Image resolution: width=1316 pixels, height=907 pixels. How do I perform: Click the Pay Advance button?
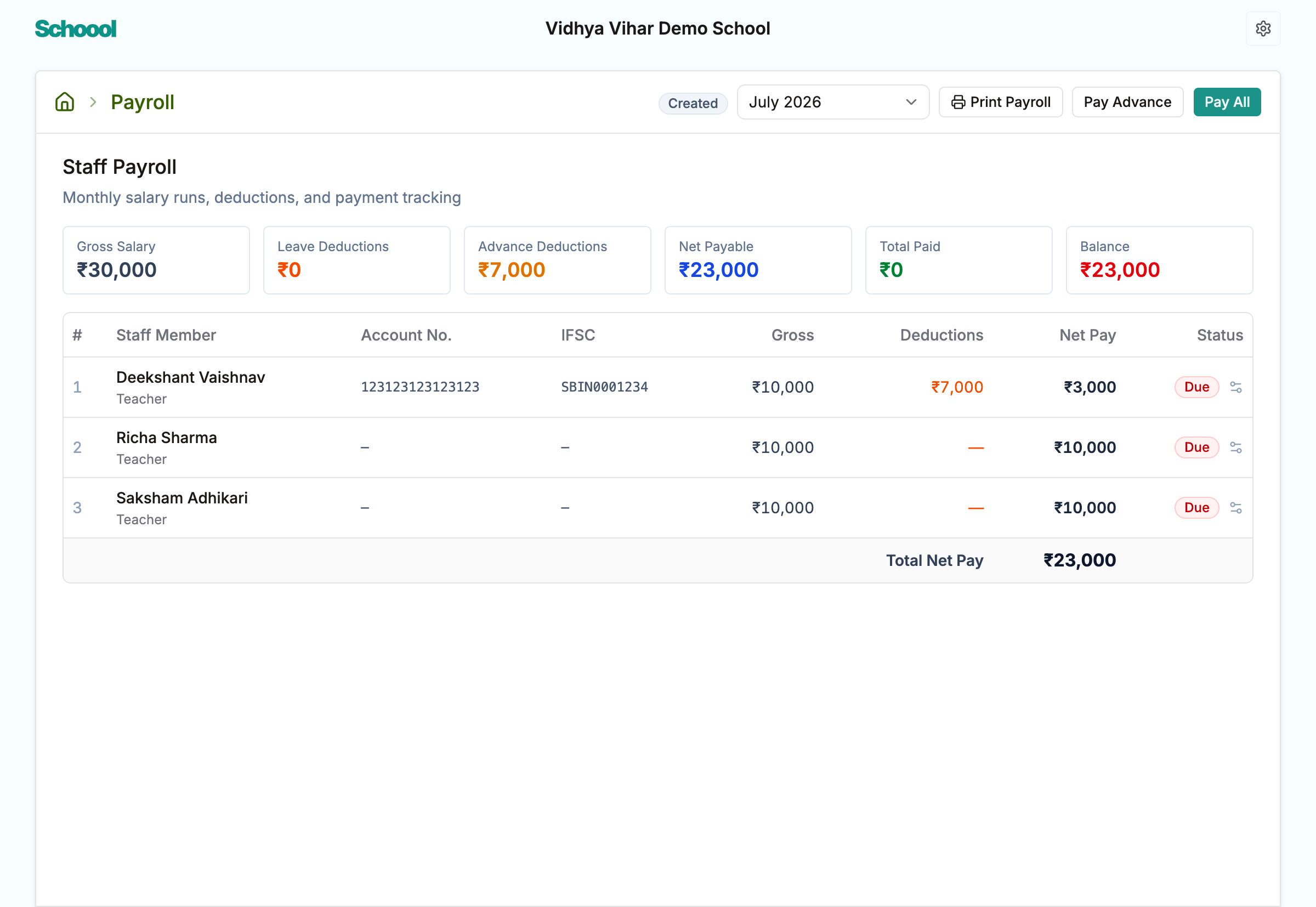(x=1127, y=103)
